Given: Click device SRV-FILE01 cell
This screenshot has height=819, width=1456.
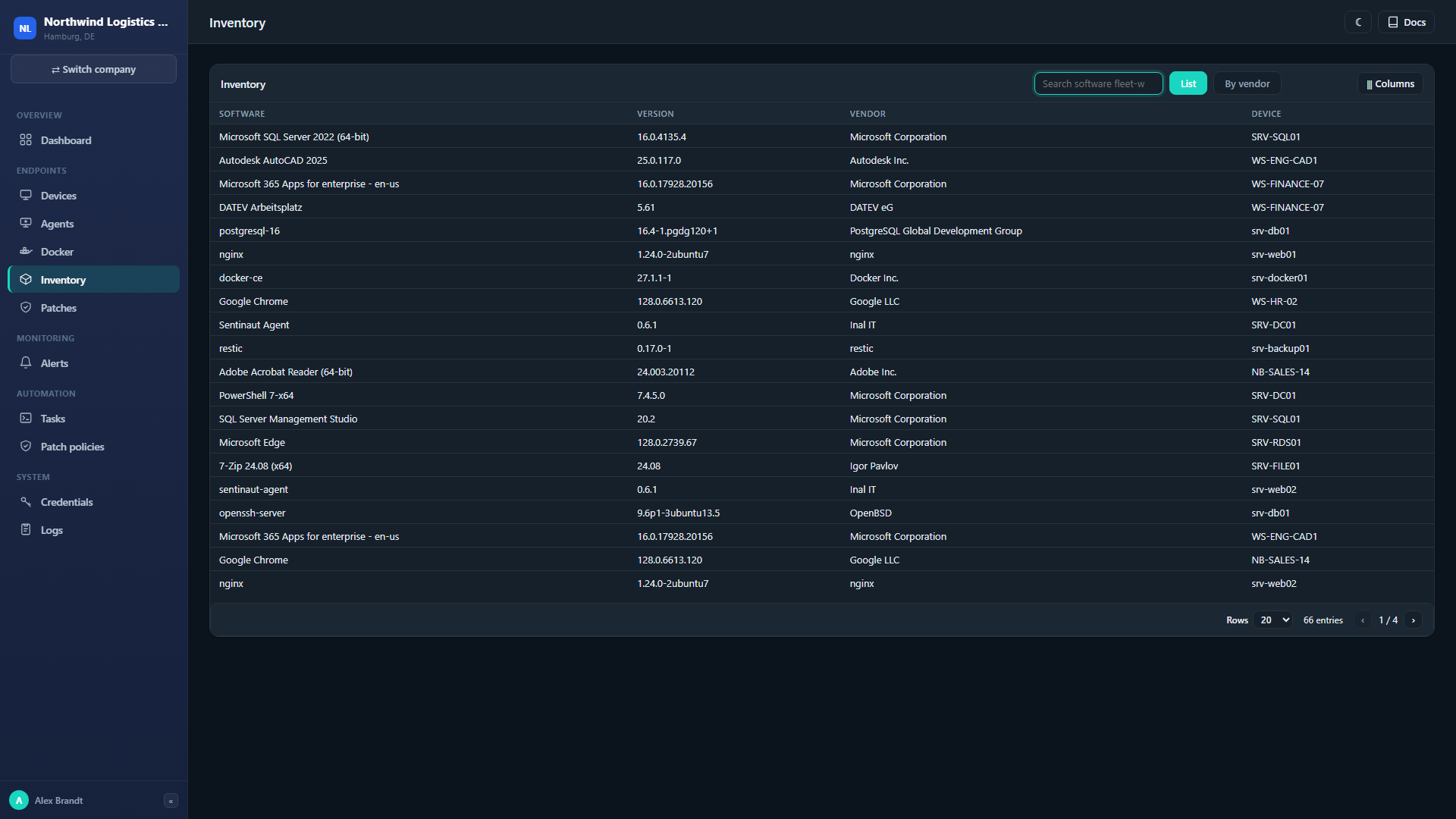Looking at the screenshot, I should pos(1276,466).
